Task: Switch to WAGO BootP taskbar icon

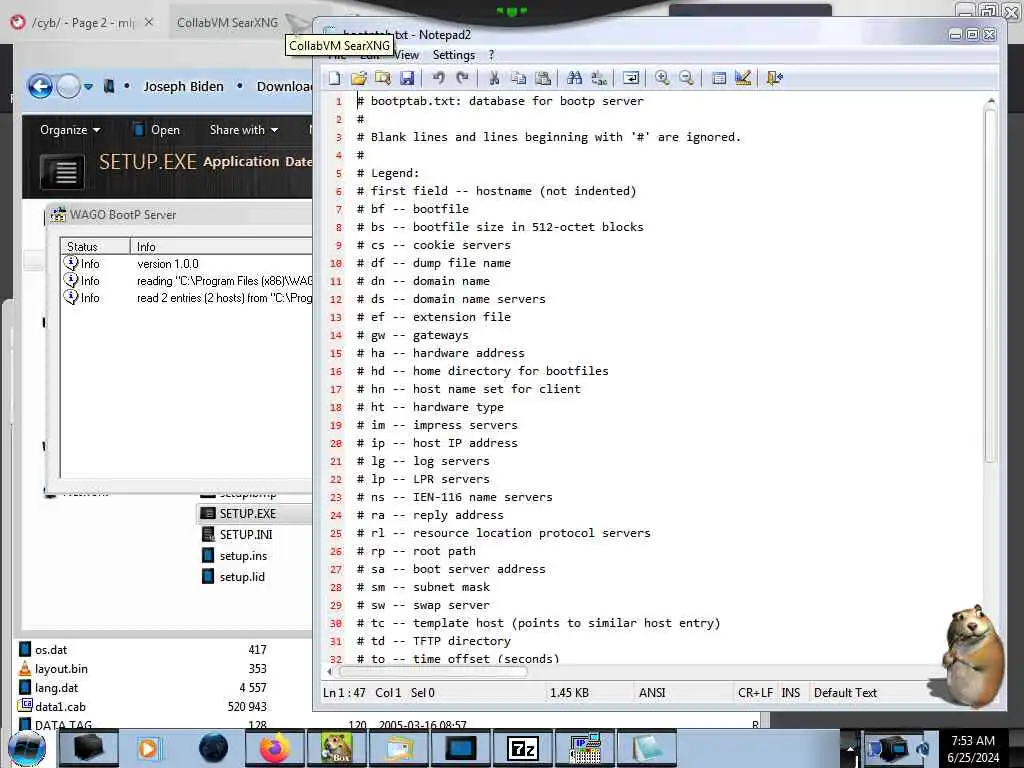Action: (x=585, y=748)
